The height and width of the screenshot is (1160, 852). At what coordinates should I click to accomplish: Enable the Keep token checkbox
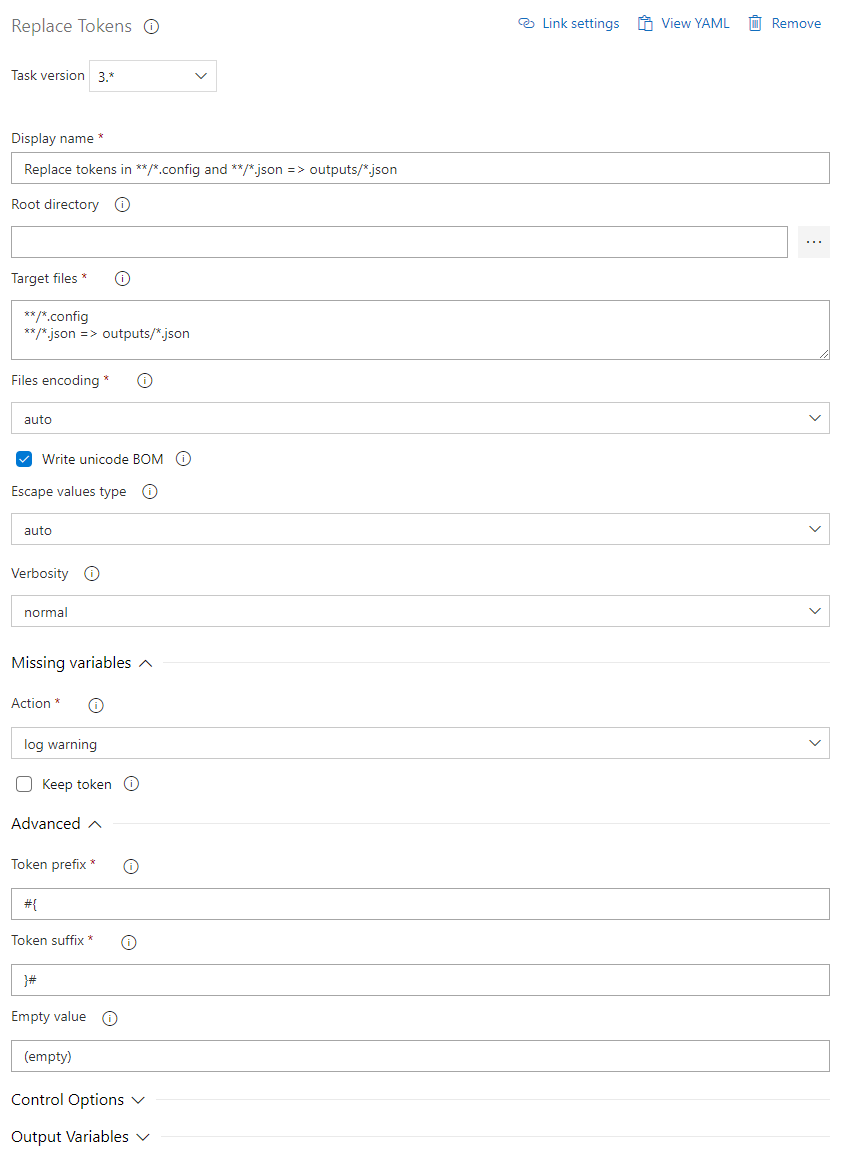pyautogui.click(x=24, y=784)
